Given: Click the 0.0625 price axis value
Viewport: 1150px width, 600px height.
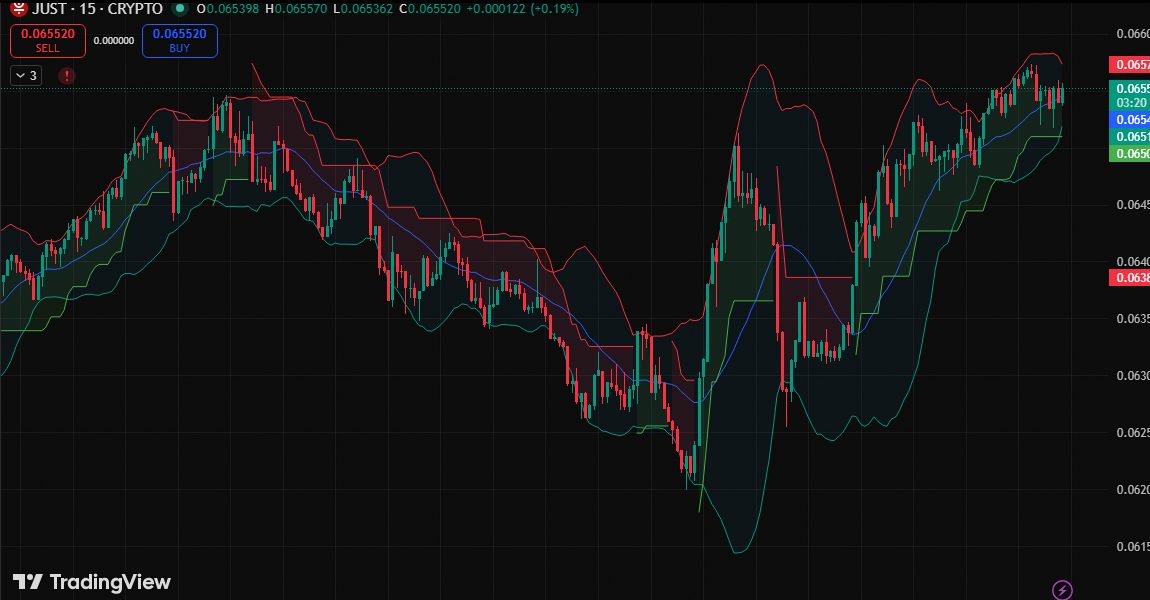Looking at the screenshot, I should click(1132, 432).
